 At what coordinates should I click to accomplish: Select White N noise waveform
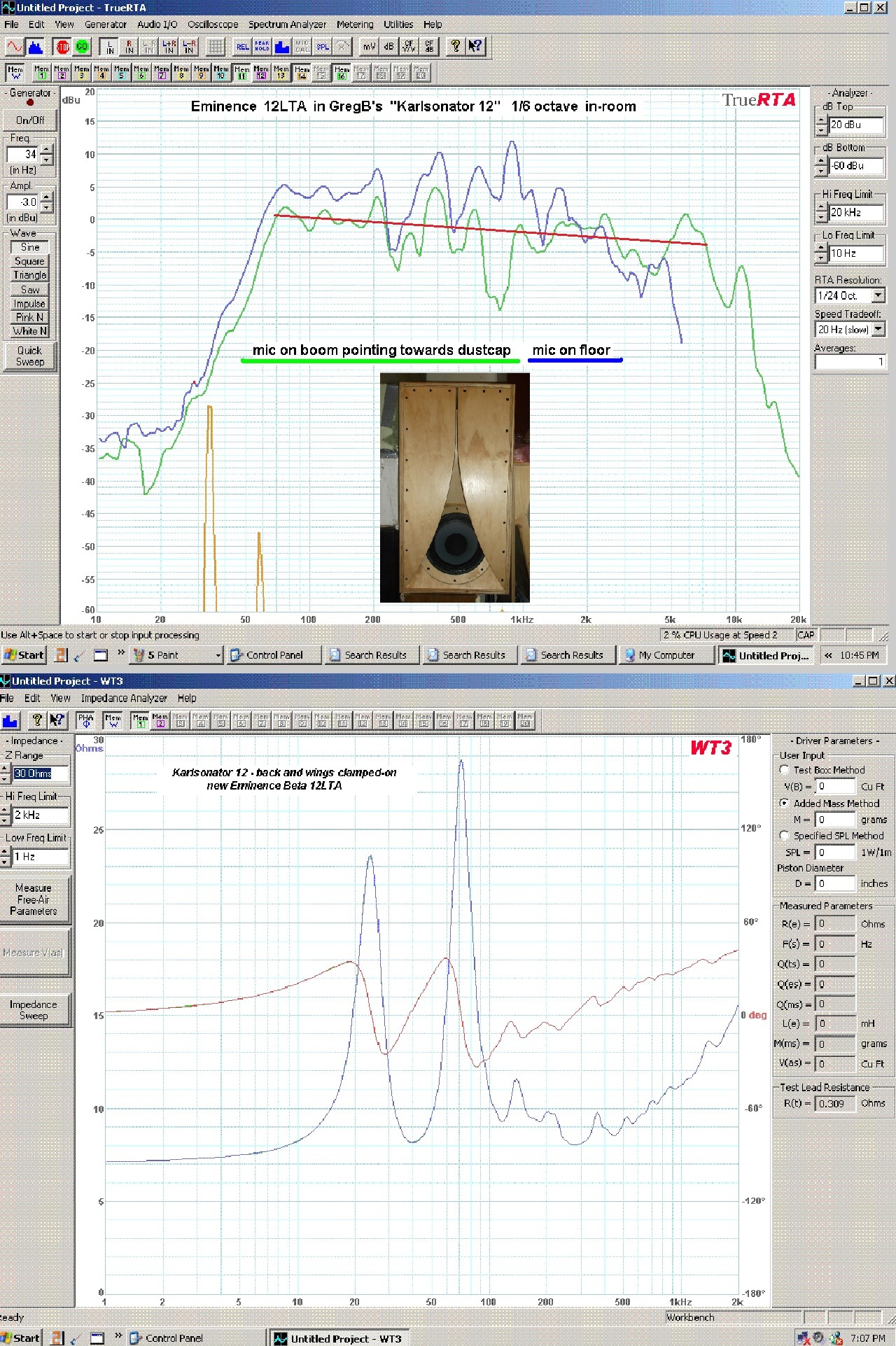tap(29, 331)
